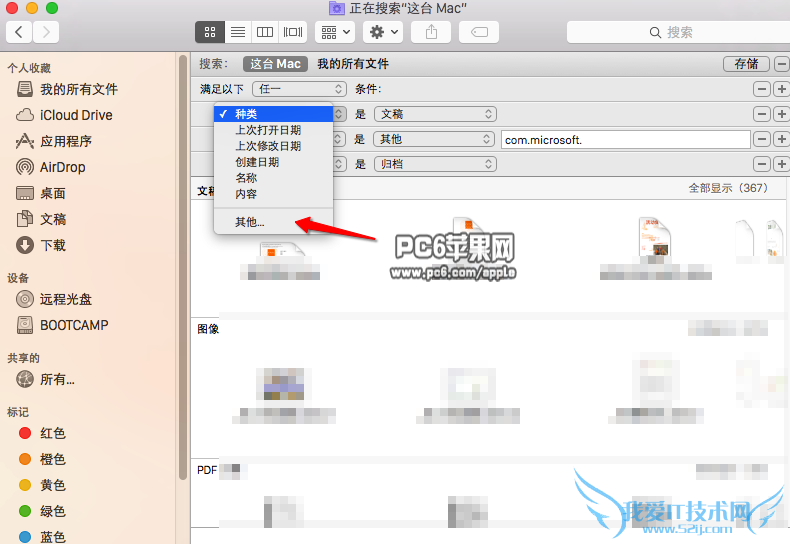Choose 上次修改日期 in the menu
Image resolution: width=790 pixels, height=544 pixels.
[273, 146]
